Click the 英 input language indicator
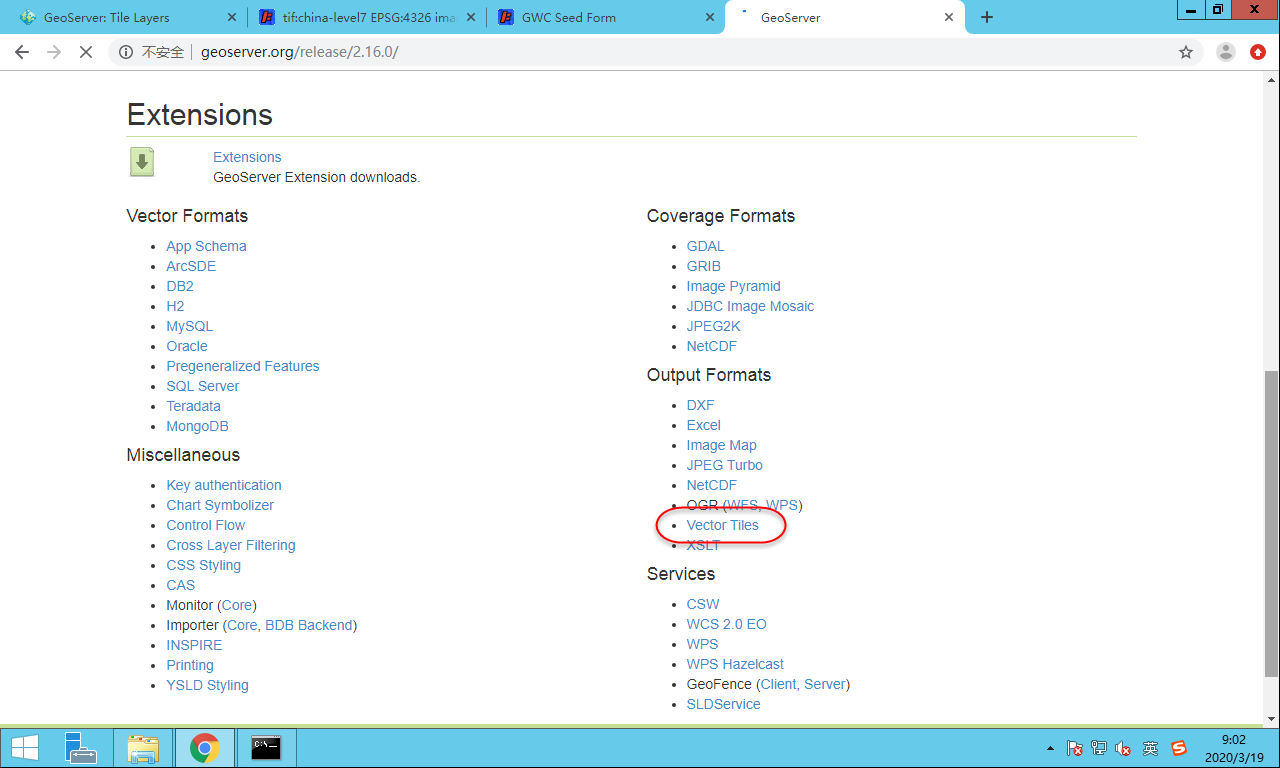Image resolution: width=1280 pixels, height=768 pixels. pos(1151,747)
